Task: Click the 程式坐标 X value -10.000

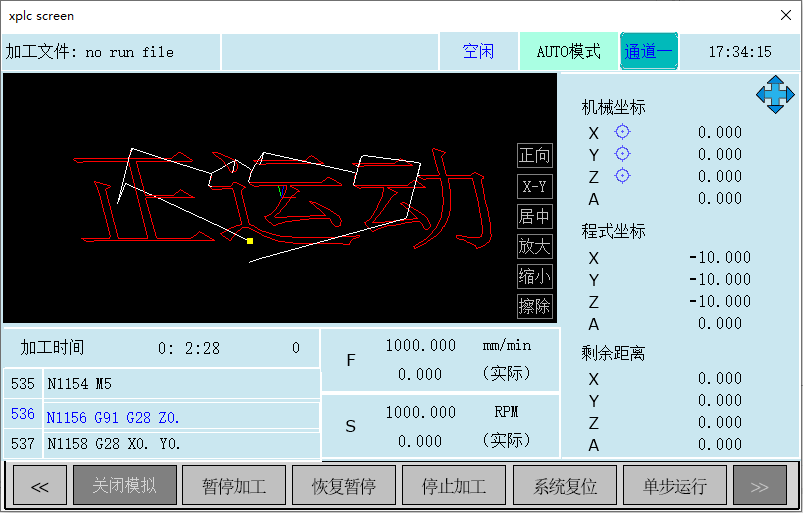Action: pyautogui.click(x=720, y=257)
